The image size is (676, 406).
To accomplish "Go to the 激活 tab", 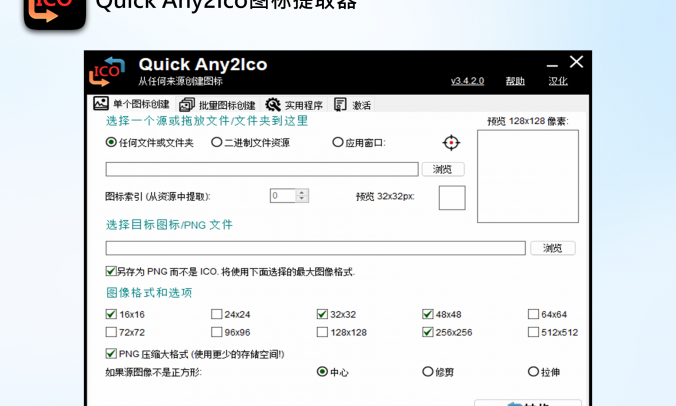I will tap(352, 105).
